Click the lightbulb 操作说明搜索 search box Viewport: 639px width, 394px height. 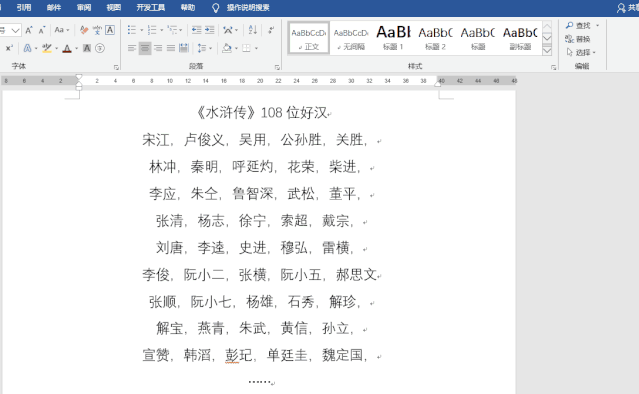241,8
